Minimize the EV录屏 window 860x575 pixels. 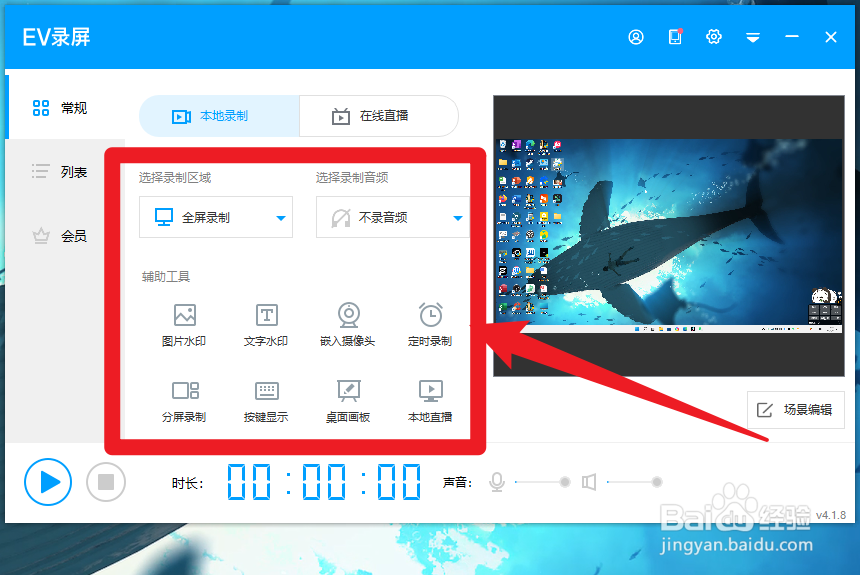[791, 37]
